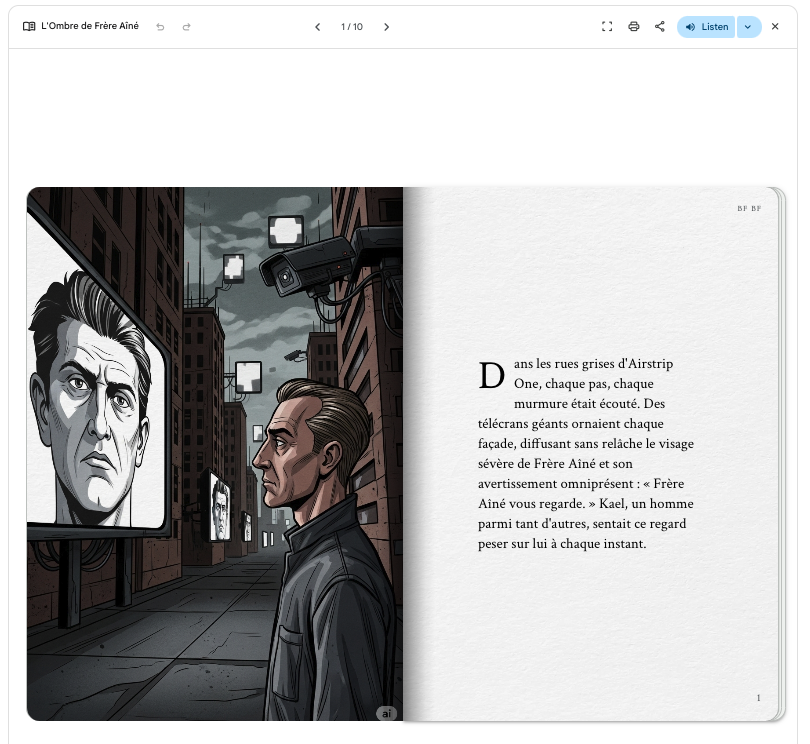The image size is (810, 744).
Task: Enter fullscreen view
Action: [x=607, y=27]
